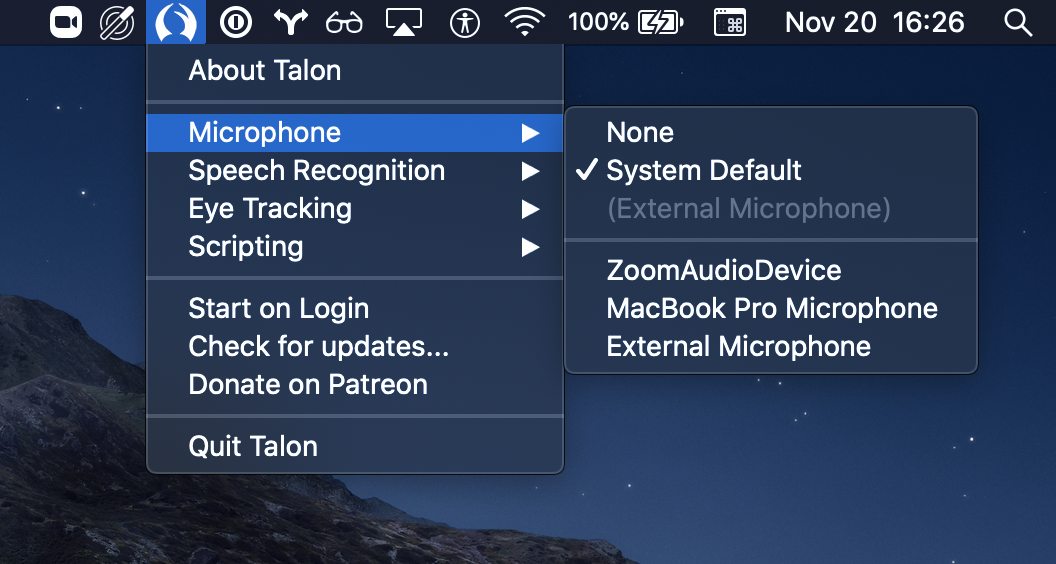
Task: Click Check for updates
Action: point(319,347)
